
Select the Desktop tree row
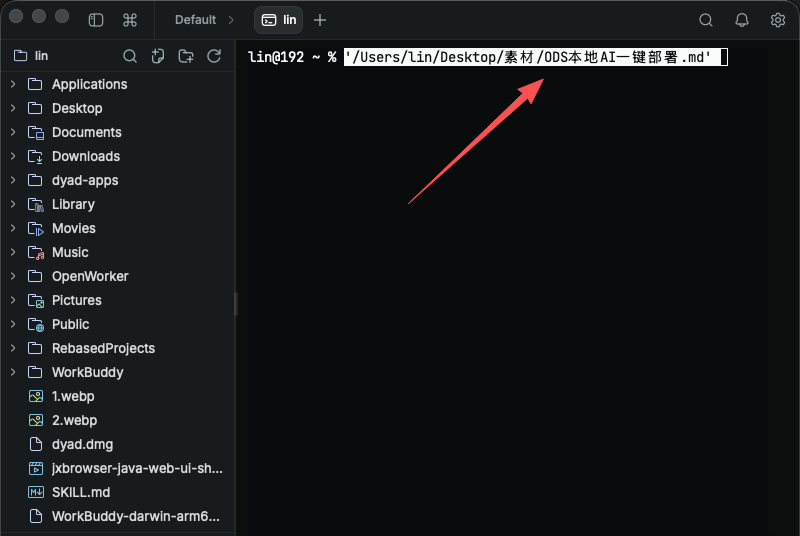pos(117,108)
